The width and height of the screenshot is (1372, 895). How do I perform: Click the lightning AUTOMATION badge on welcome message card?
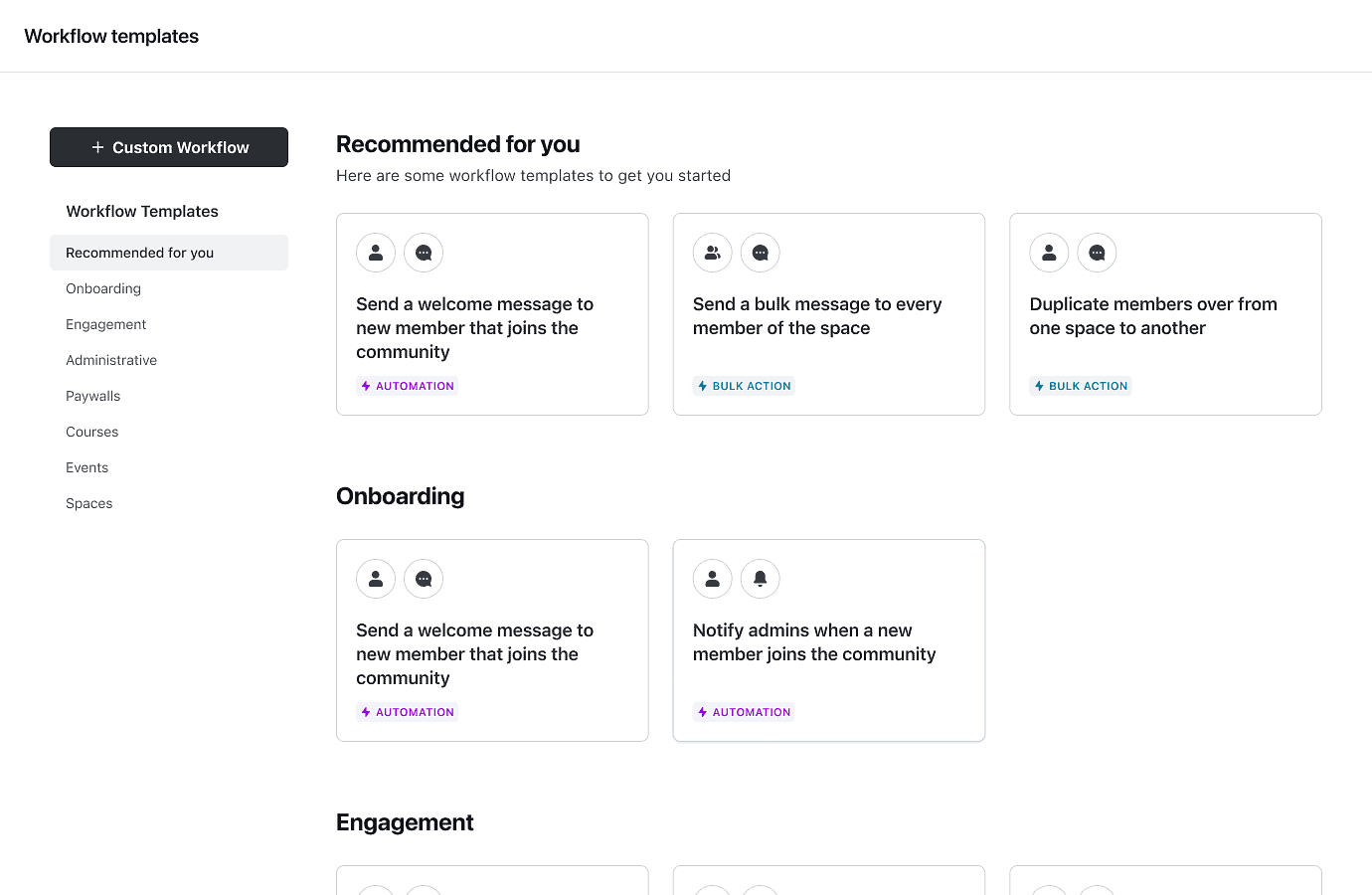tap(407, 386)
